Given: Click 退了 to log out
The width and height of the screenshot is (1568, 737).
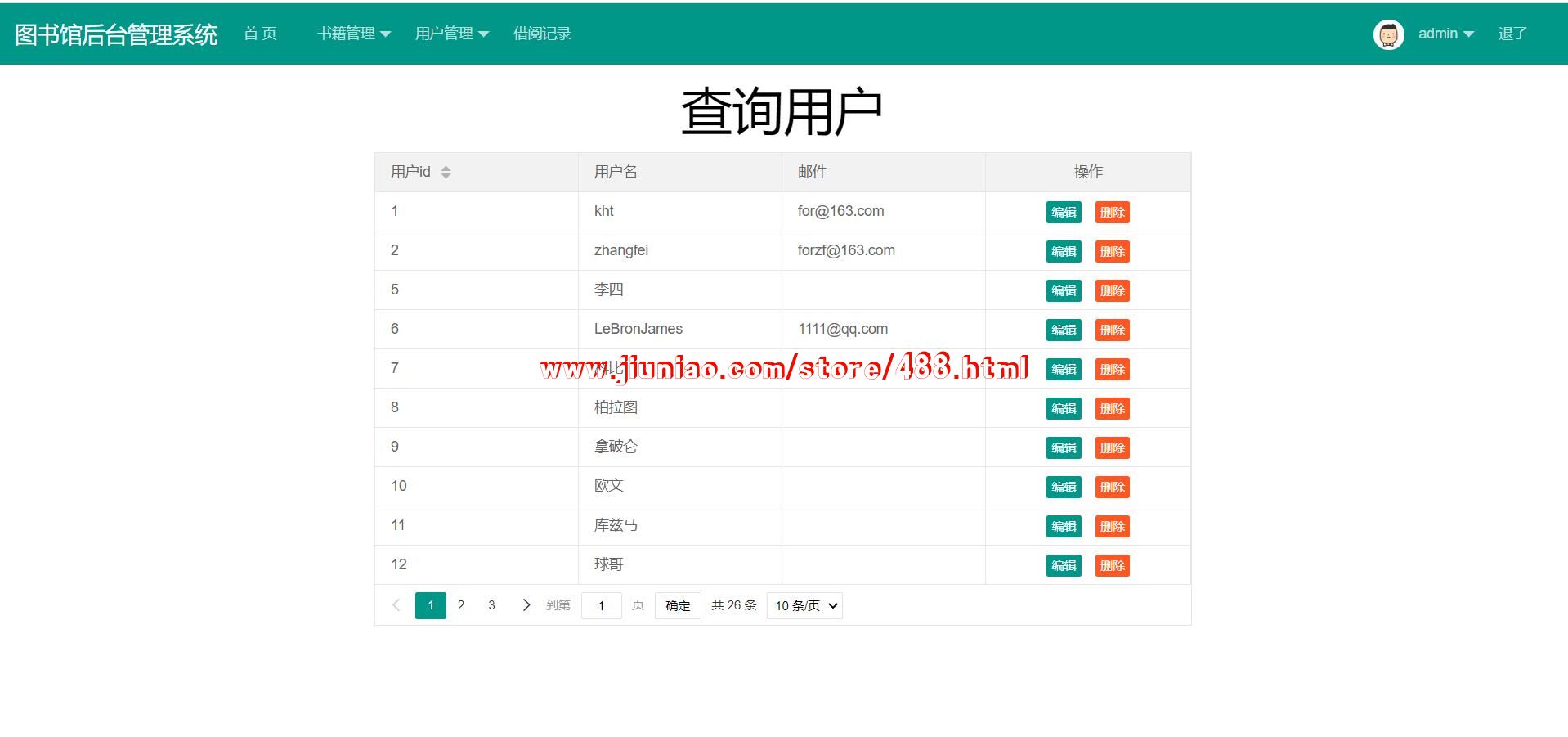Looking at the screenshot, I should (x=1512, y=34).
